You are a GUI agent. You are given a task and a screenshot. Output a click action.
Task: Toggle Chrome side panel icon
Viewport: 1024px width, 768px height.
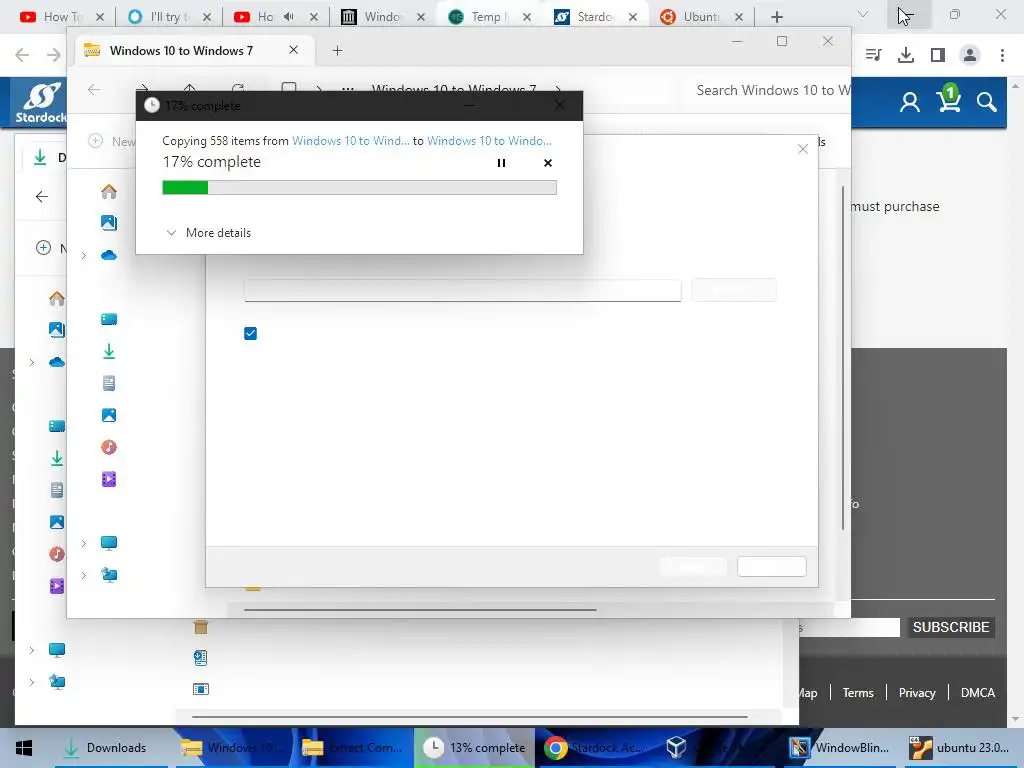(938, 55)
